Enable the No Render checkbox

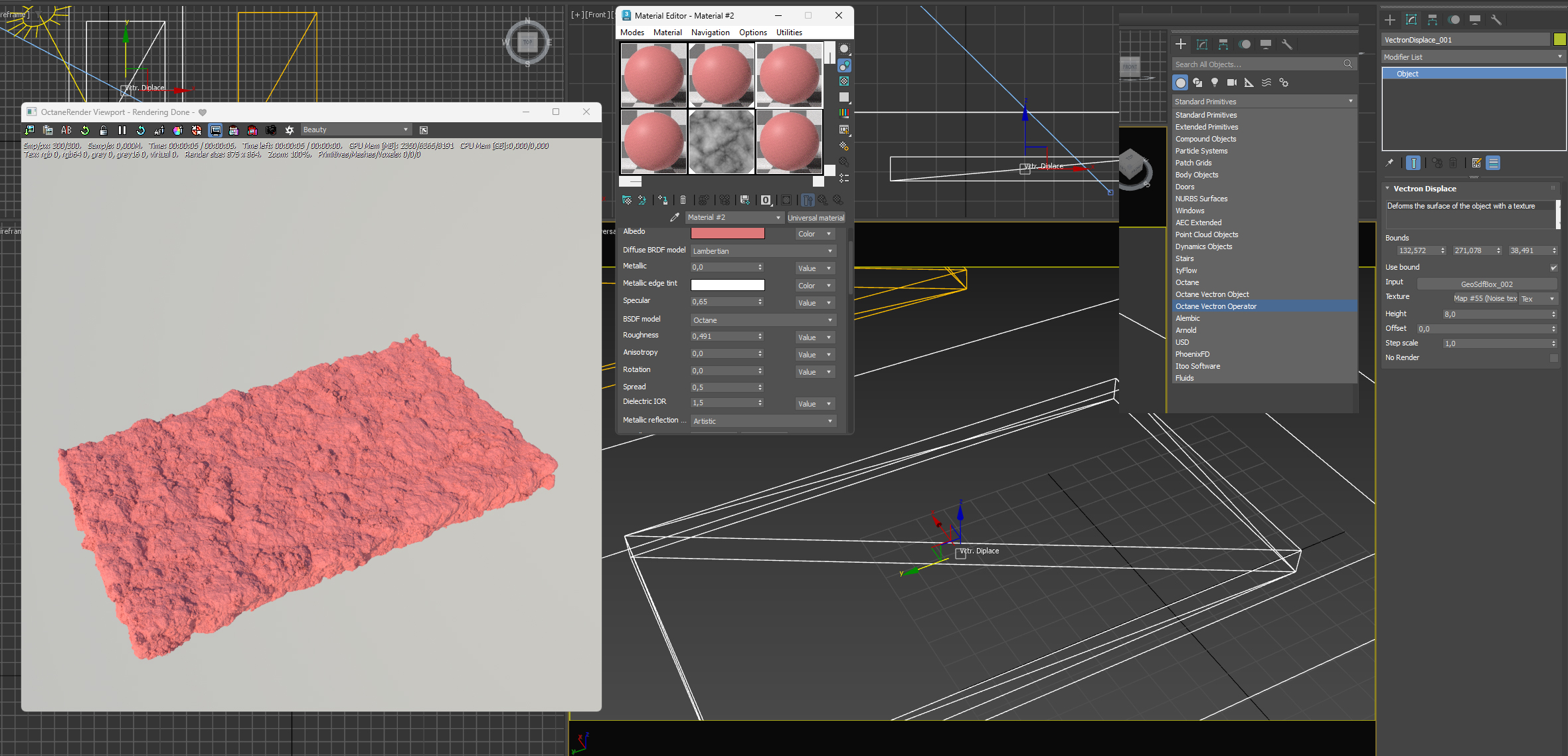(1553, 358)
